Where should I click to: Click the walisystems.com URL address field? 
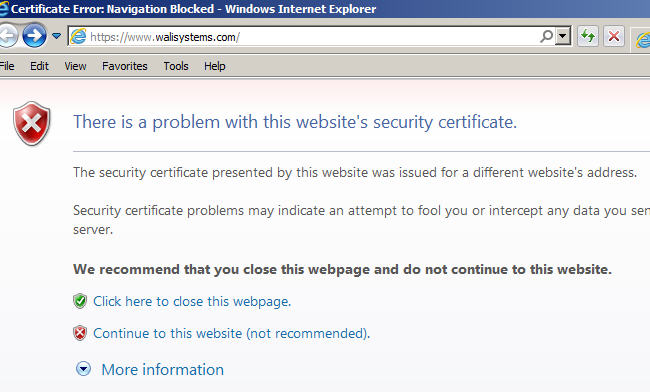313,36
